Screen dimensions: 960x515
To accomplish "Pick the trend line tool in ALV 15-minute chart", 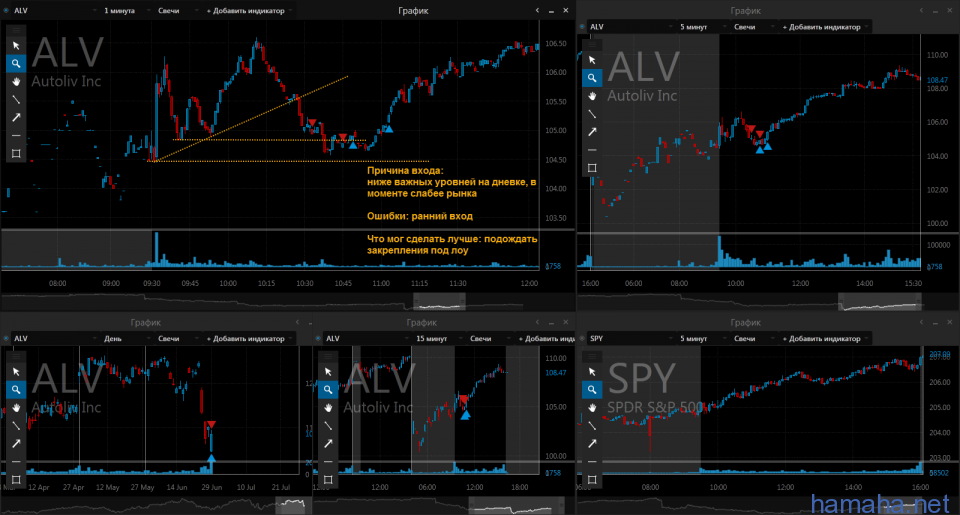I will point(328,426).
